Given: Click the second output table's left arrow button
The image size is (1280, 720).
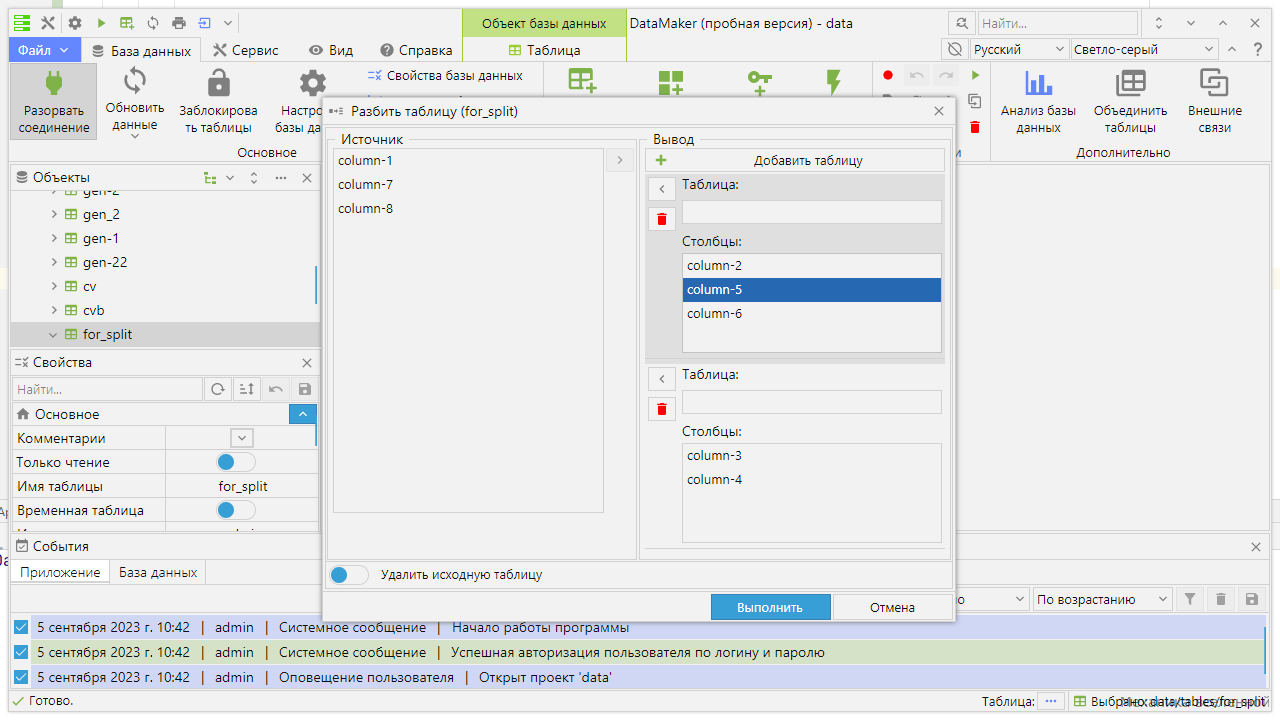Looking at the screenshot, I should click(x=662, y=379).
